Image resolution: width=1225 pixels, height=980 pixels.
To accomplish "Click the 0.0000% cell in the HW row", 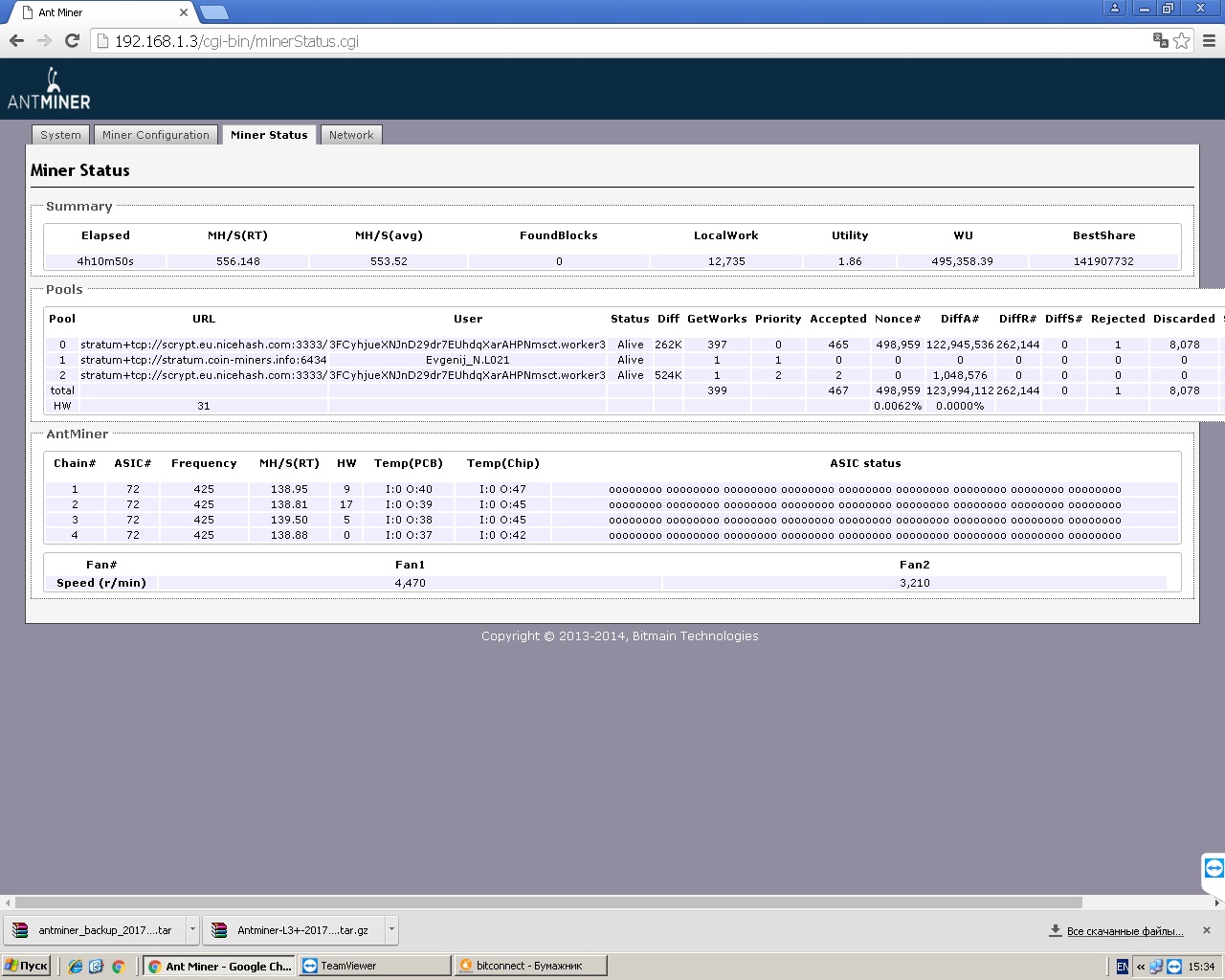I will (960, 406).
